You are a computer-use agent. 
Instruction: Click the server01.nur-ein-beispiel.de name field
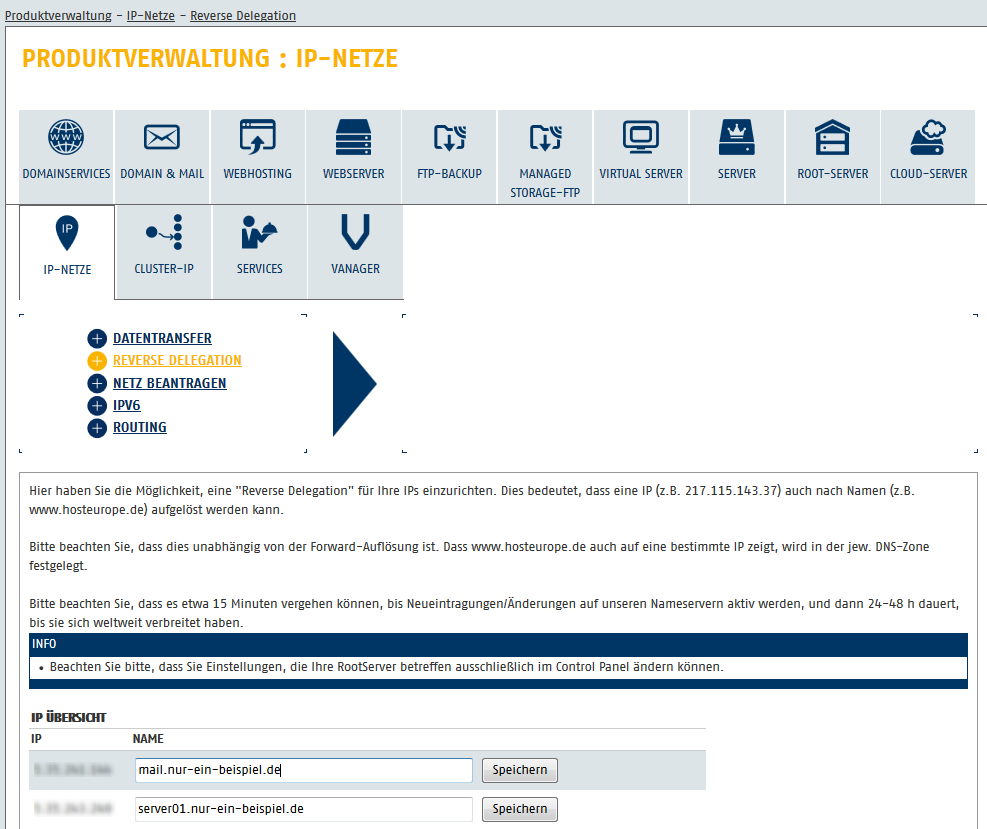click(303, 809)
